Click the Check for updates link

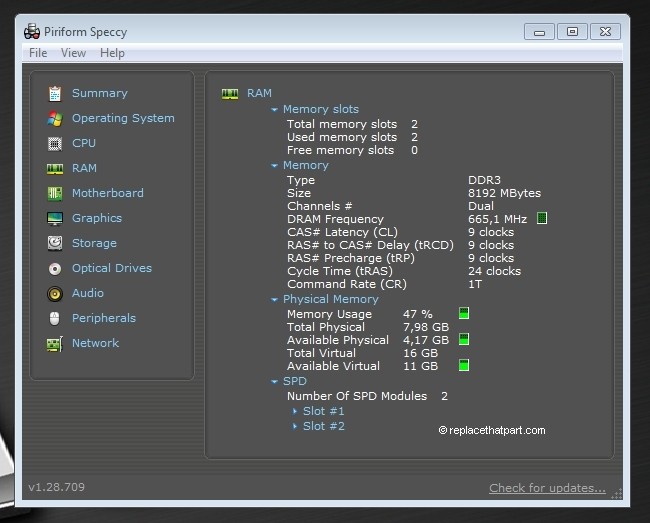547,488
